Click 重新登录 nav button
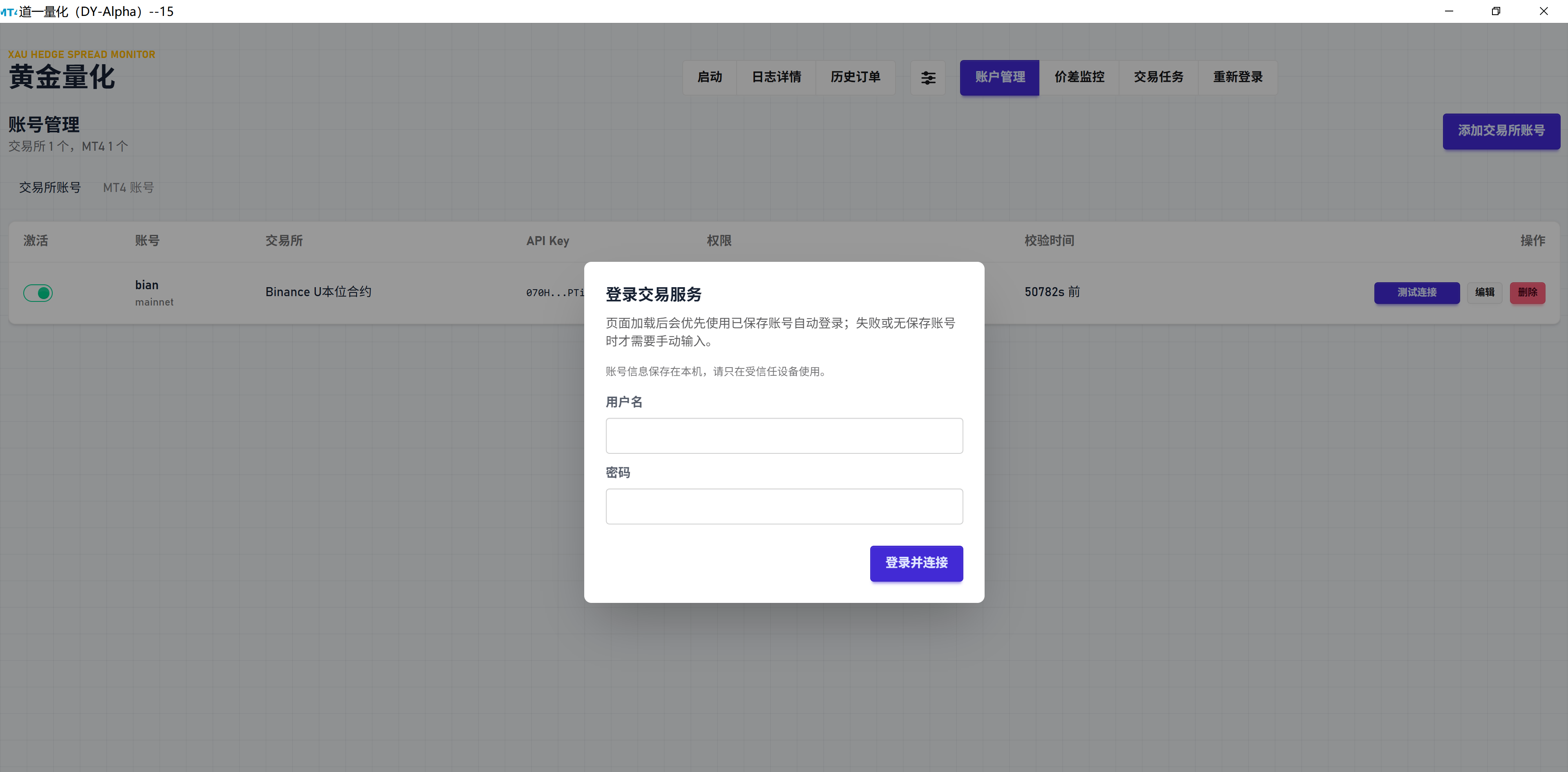The height and width of the screenshot is (772, 1568). tap(1237, 77)
